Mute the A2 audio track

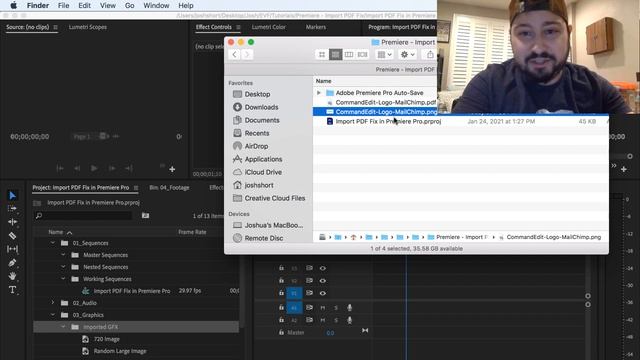point(323,320)
